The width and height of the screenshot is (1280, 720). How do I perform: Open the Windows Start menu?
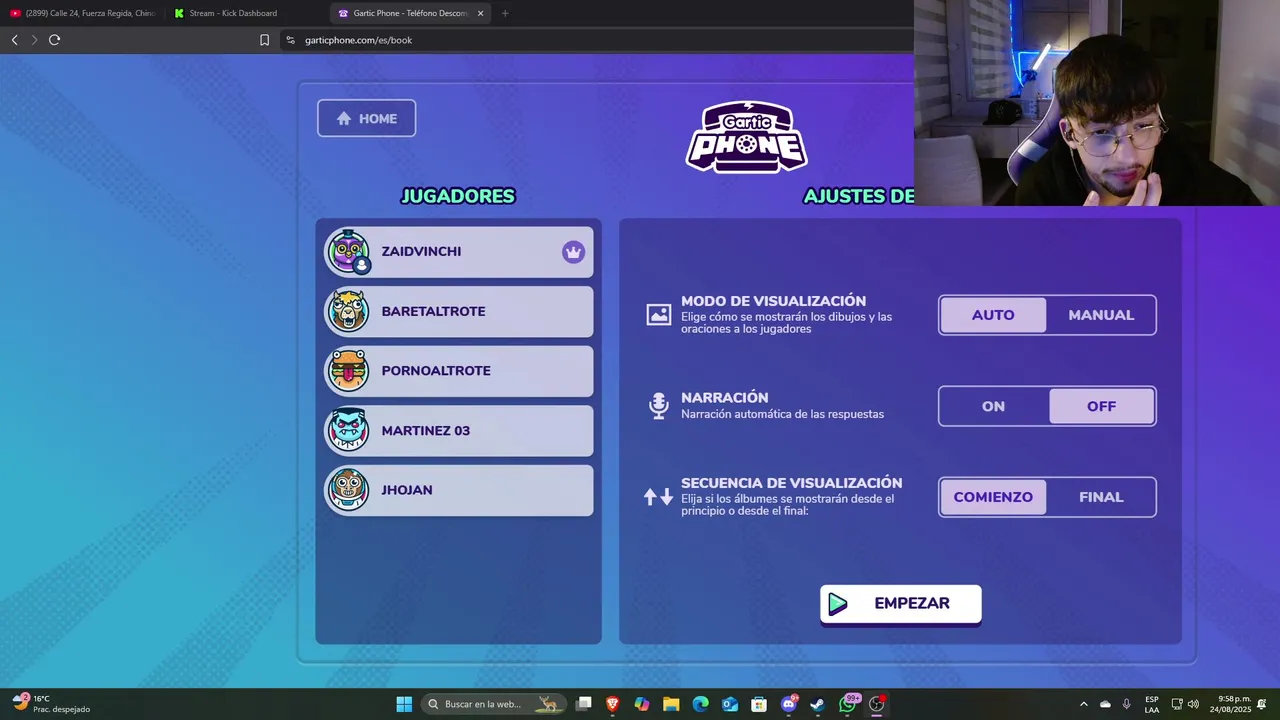coord(404,704)
